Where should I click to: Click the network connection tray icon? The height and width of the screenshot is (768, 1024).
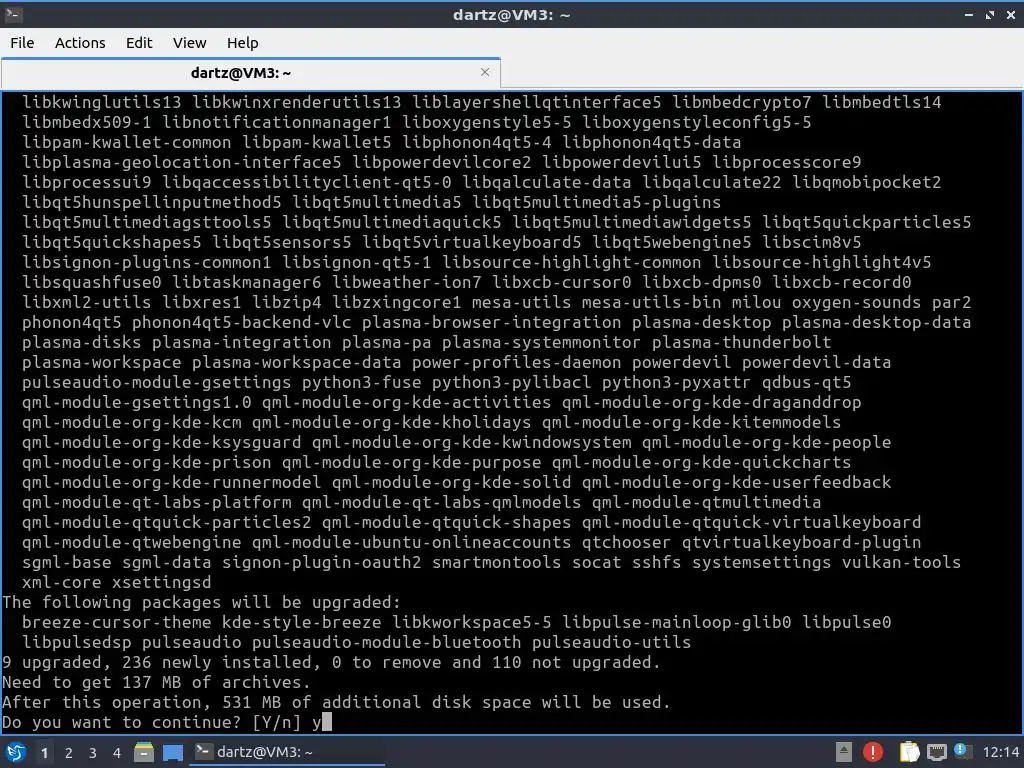click(936, 752)
